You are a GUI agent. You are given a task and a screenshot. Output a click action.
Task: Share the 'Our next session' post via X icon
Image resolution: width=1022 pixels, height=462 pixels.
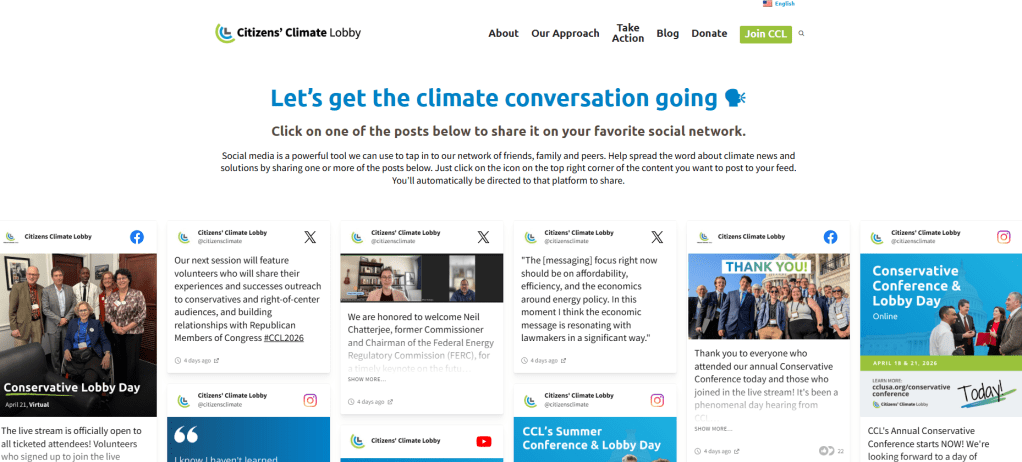[310, 237]
